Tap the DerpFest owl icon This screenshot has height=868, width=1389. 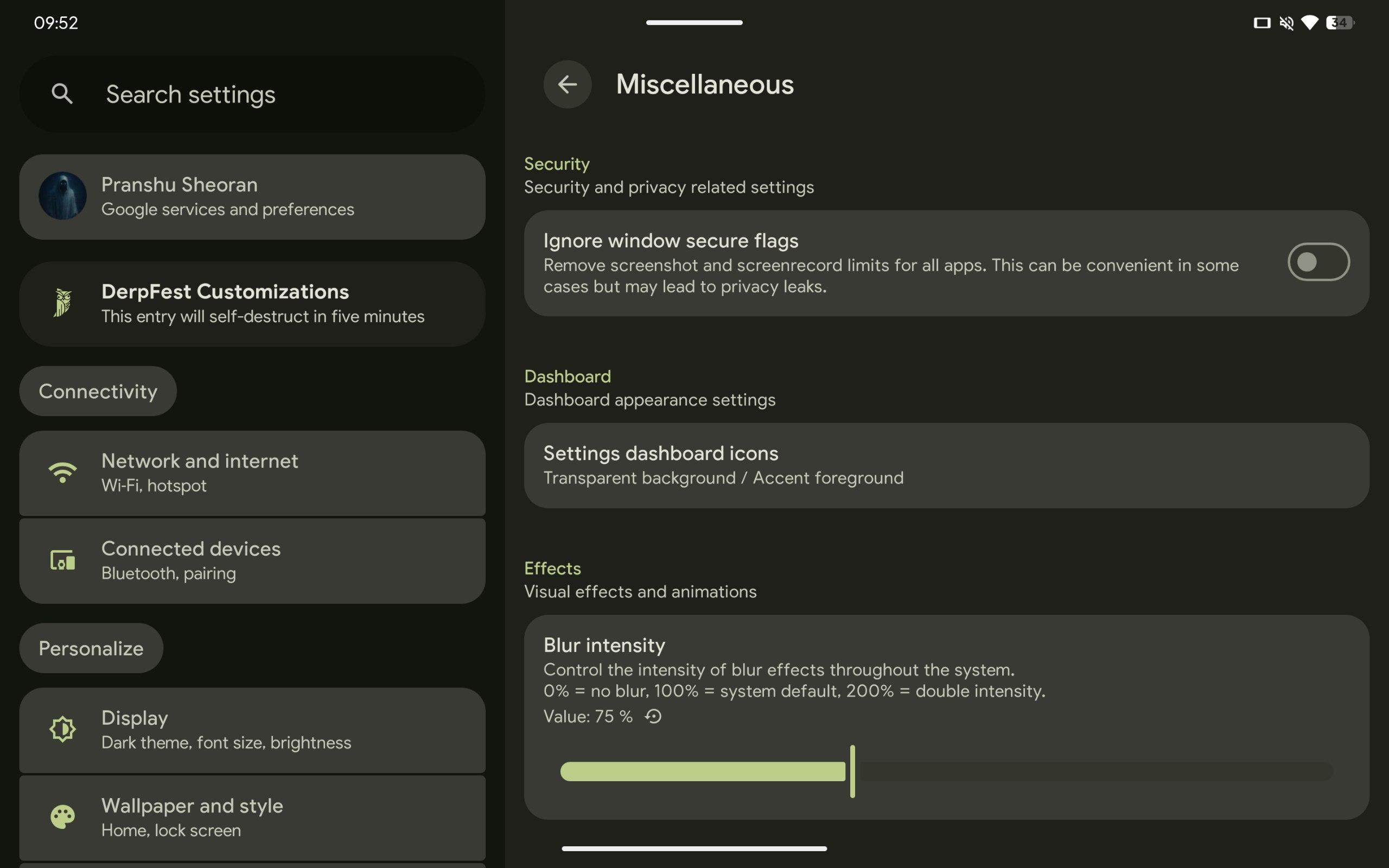coord(62,303)
